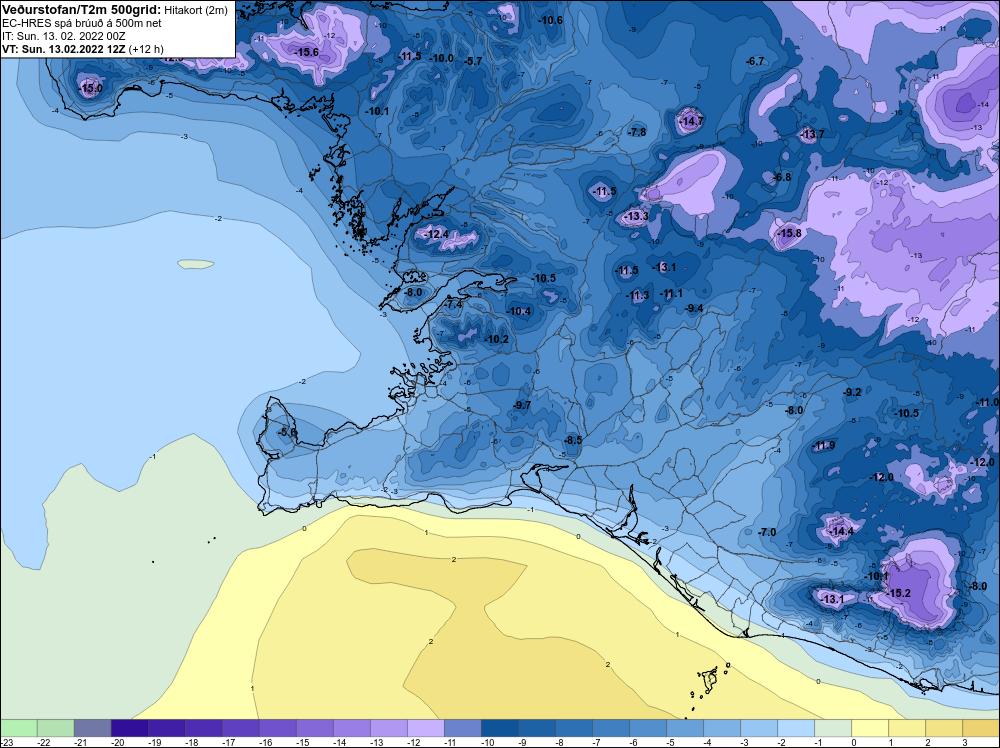This screenshot has width=1000, height=748.
Task: Pick the -13.3 temperature label
Action: pyautogui.click(x=636, y=217)
